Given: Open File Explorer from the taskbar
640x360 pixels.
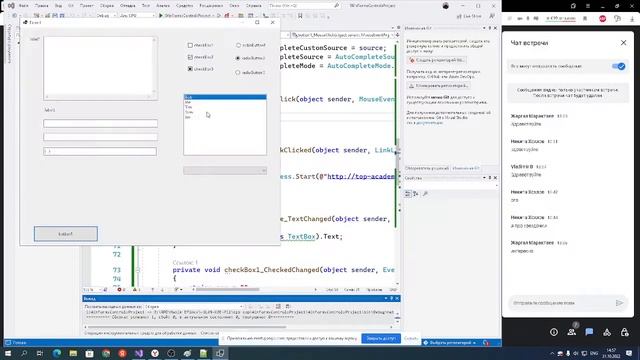Looking at the screenshot, I should click(x=73, y=353).
